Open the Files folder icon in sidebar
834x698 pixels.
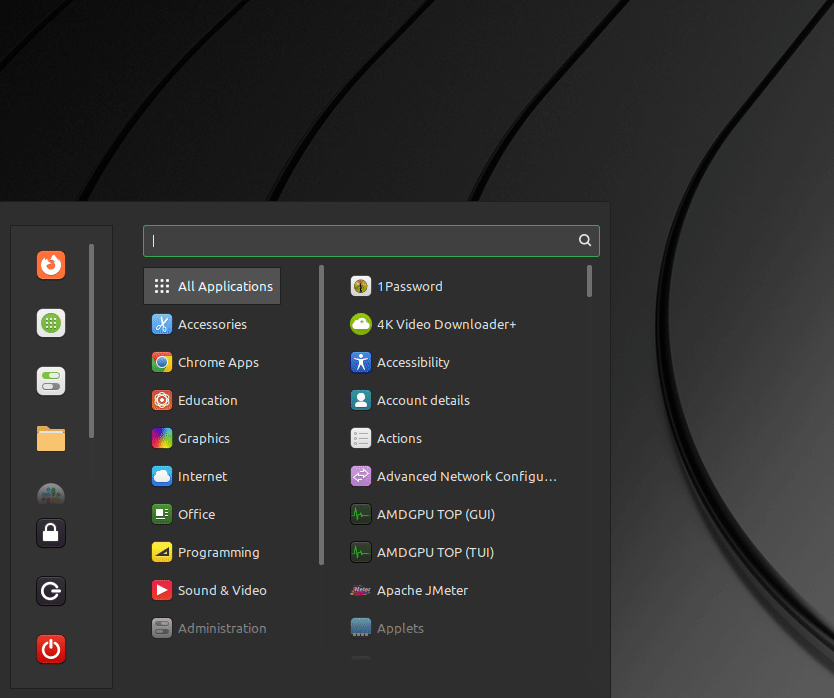click(x=51, y=438)
